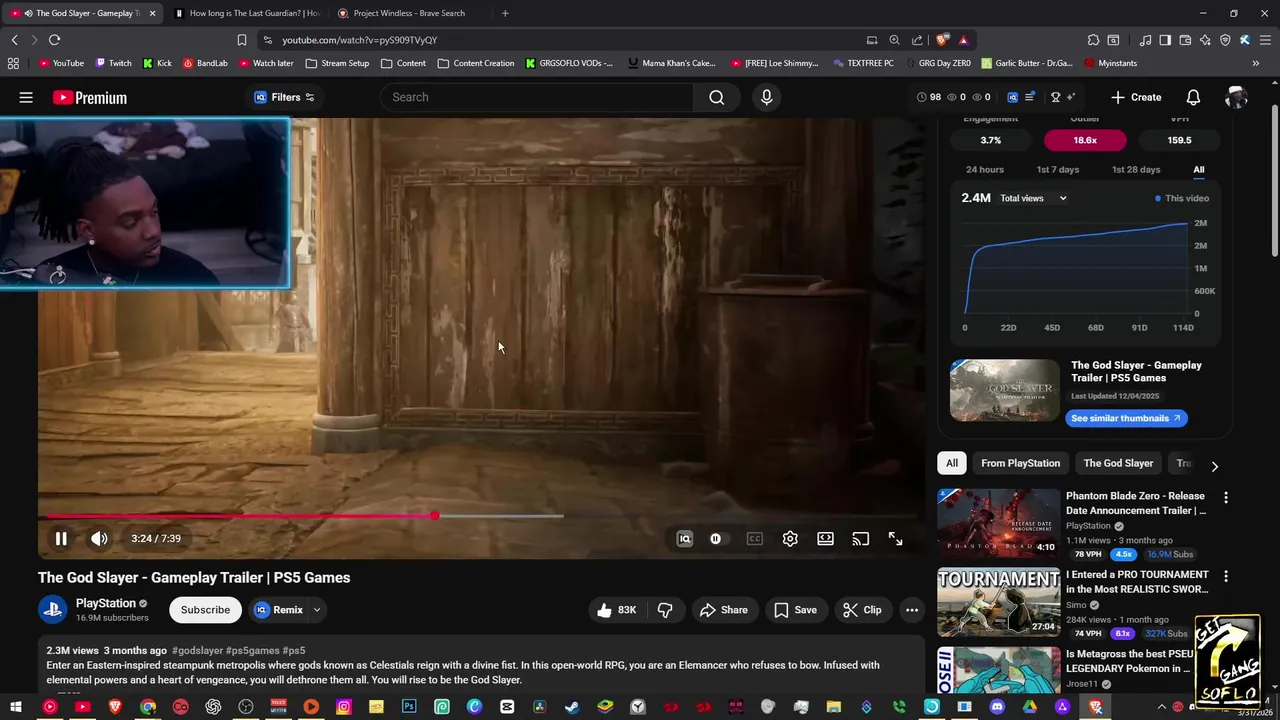Image resolution: width=1280 pixels, height=720 pixels.
Task: Save the video to a playlist
Action: (795, 610)
